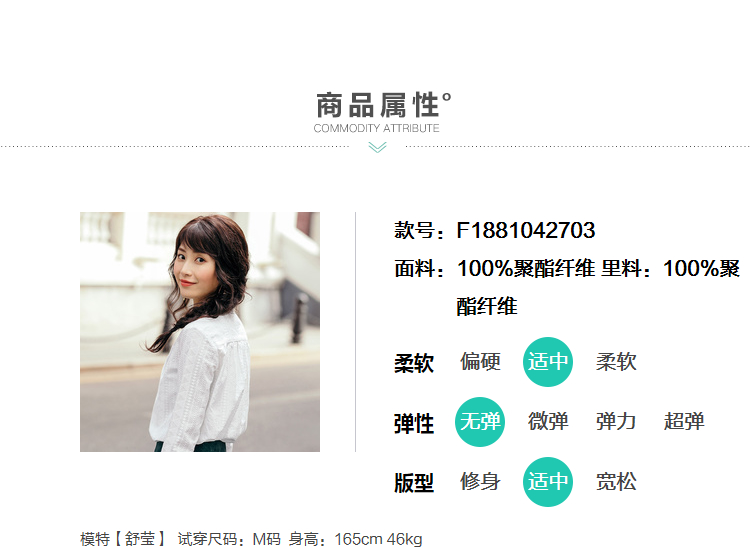Select 弹力 elasticity option
This screenshot has height=548, width=750.
[616, 422]
